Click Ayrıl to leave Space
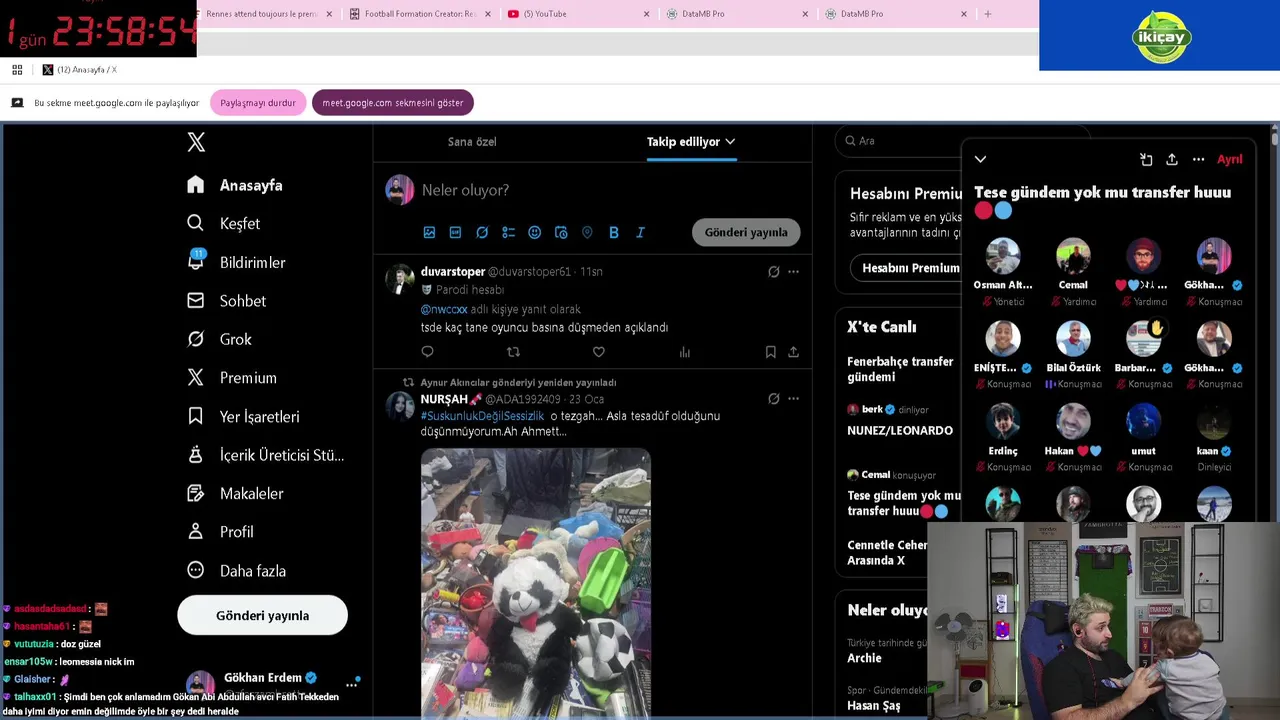This screenshot has width=1280, height=720. click(1229, 159)
